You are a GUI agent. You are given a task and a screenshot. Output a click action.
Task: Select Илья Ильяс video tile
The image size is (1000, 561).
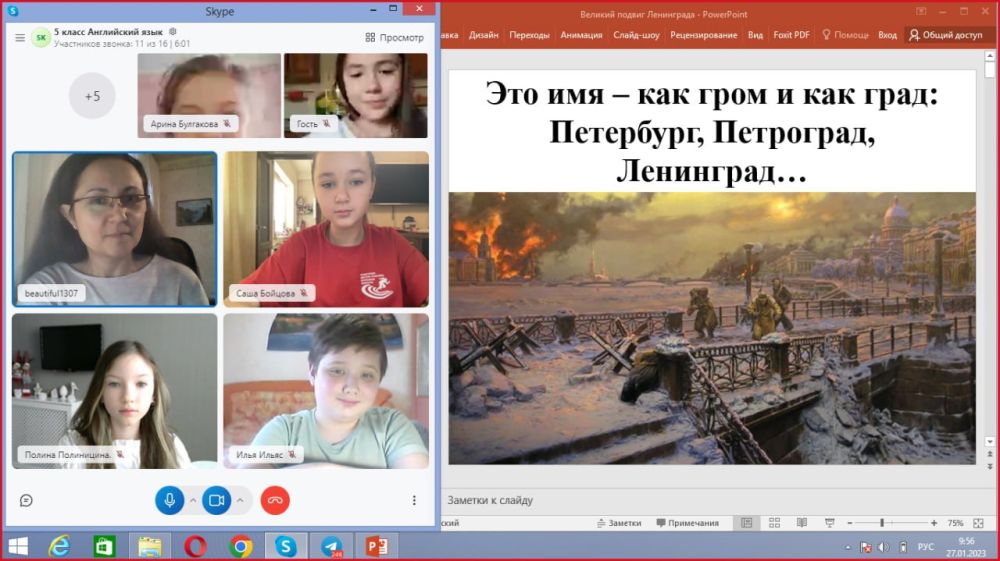click(326, 391)
